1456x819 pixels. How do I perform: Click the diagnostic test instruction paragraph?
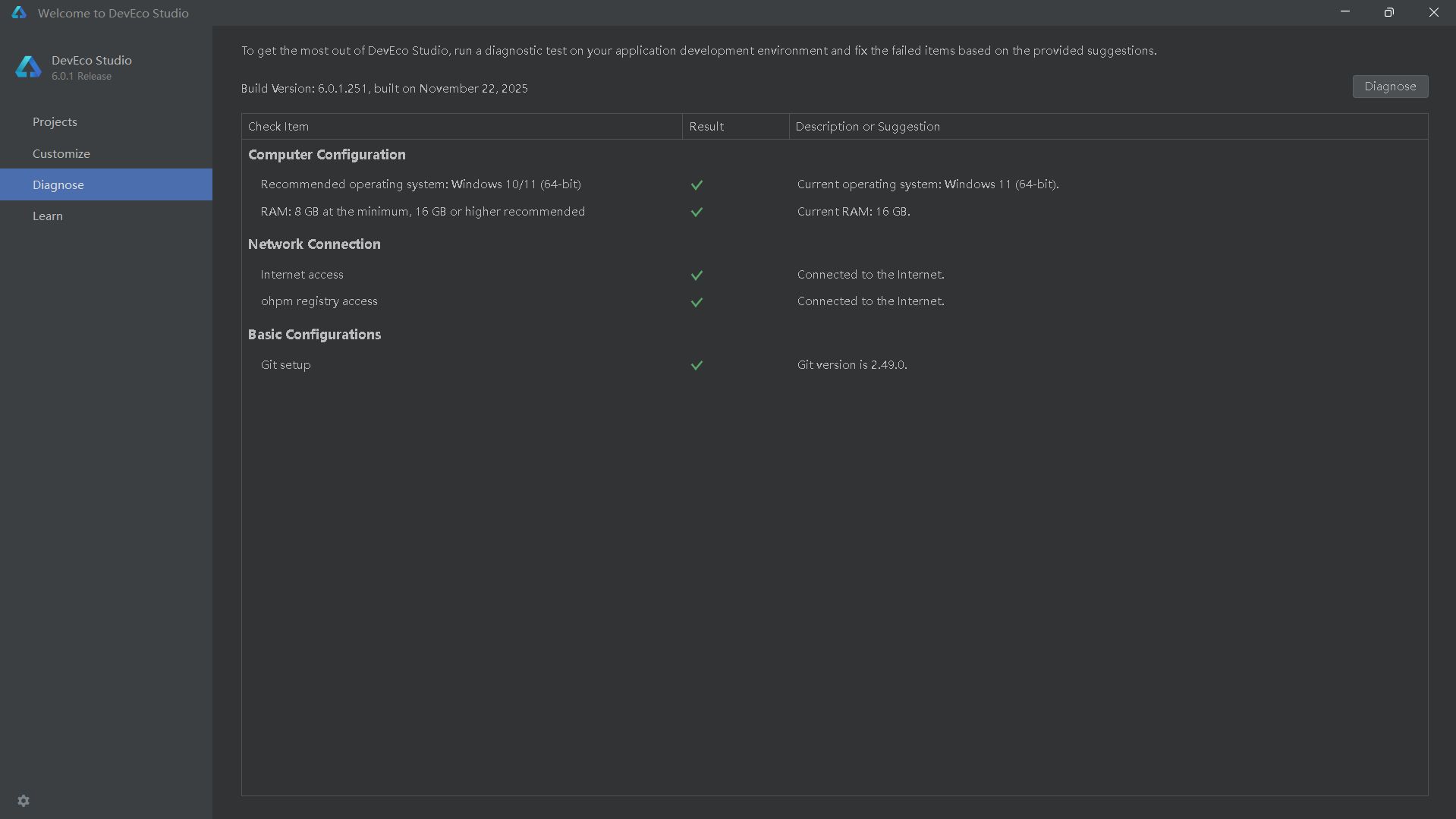(x=699, y=51)
